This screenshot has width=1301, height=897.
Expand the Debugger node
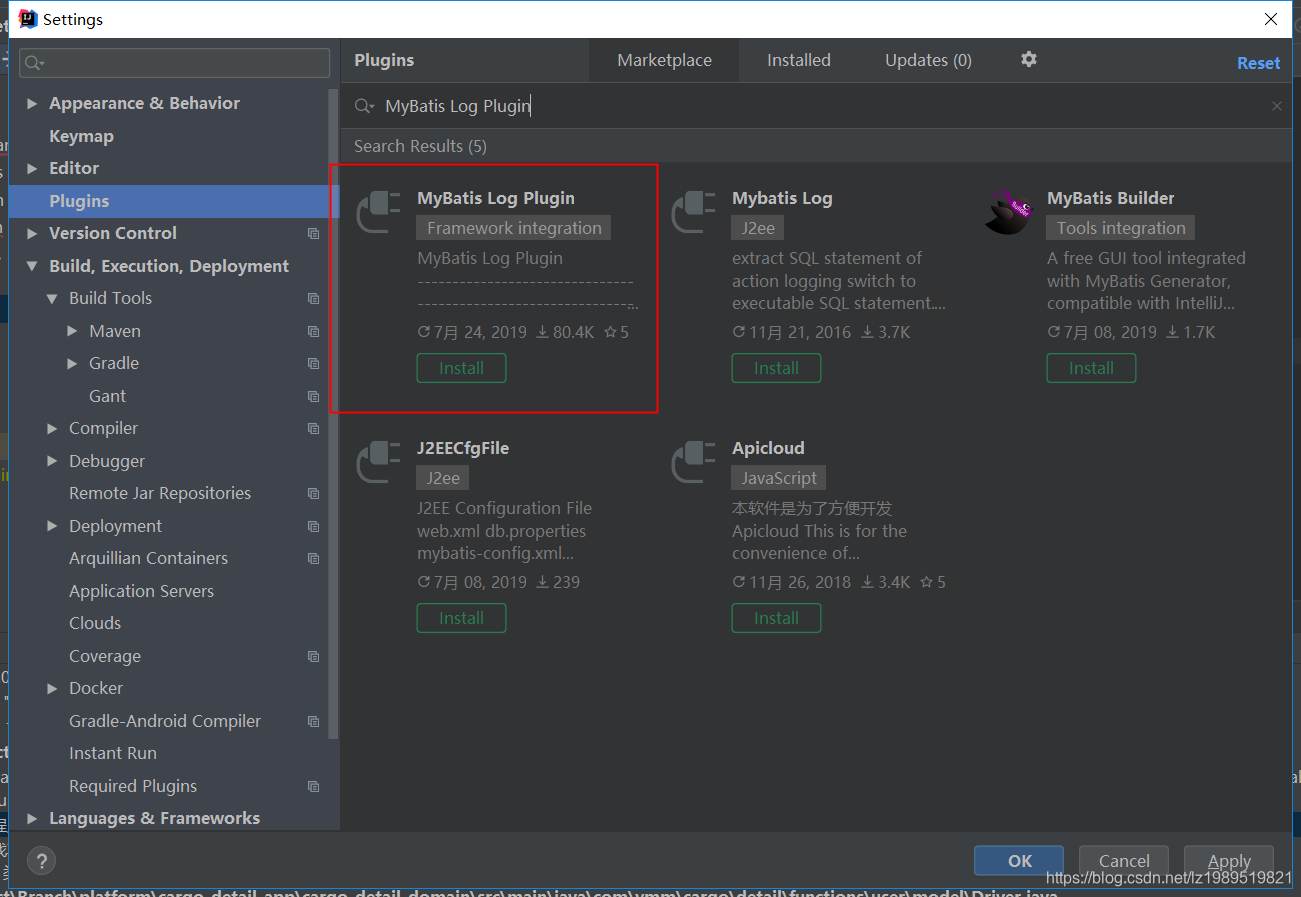[52, 461]
